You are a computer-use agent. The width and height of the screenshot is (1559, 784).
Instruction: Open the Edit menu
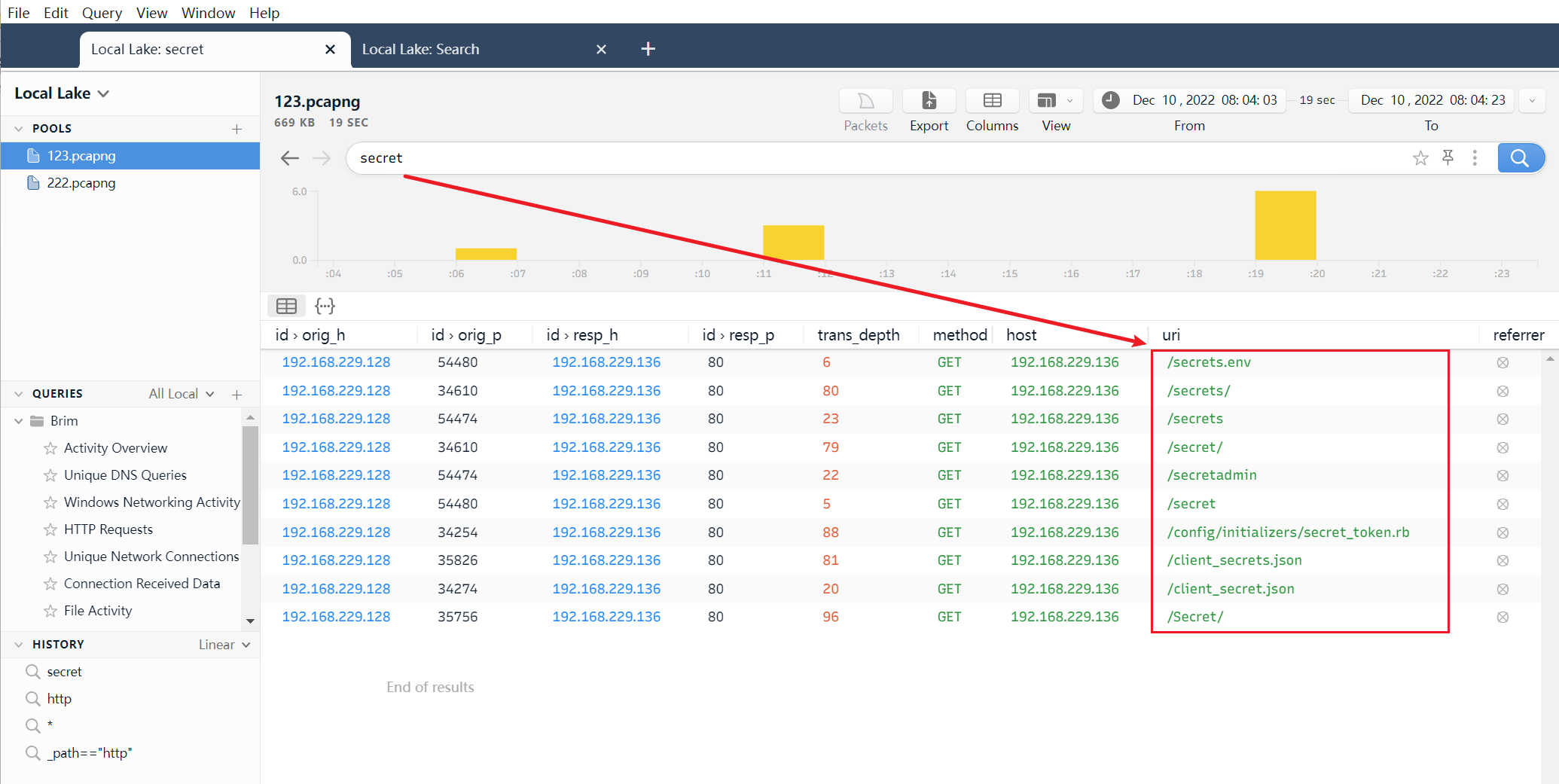click(56, 13)
